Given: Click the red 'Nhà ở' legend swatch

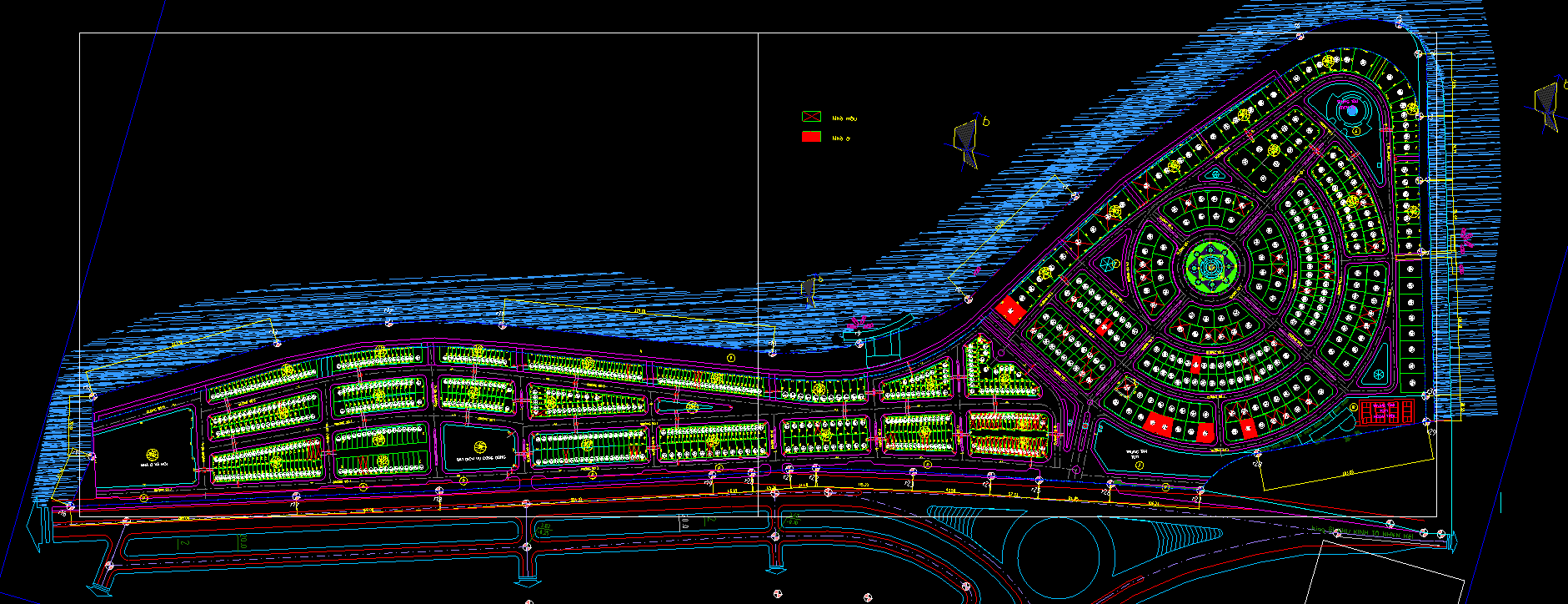Looking at the screenshot, I should pyautogui.click(x=811, y=137).
